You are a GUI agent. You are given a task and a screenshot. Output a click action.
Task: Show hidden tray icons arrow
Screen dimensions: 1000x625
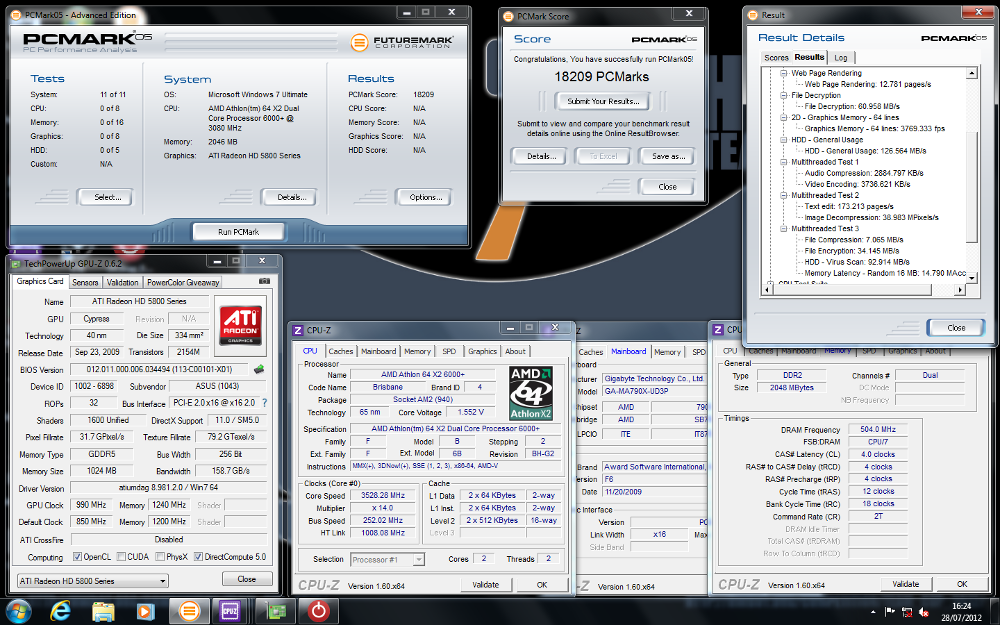pos(873,612)
